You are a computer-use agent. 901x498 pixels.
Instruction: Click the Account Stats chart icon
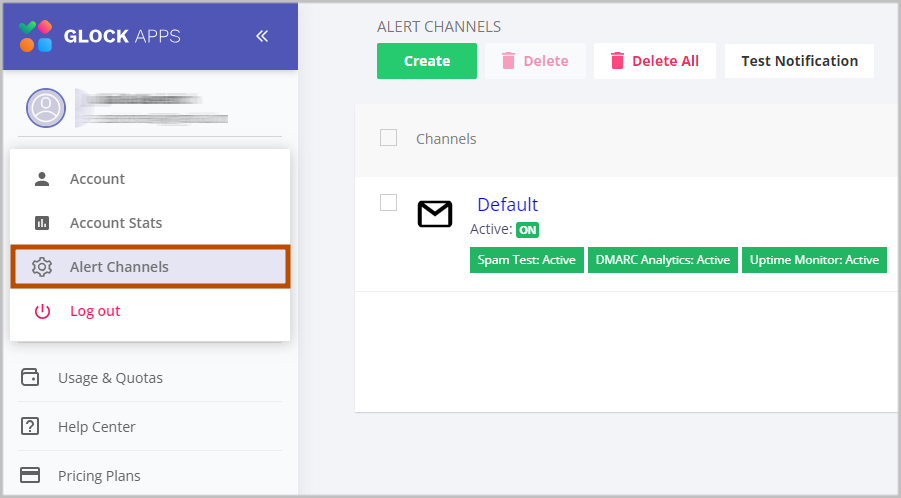42,223
